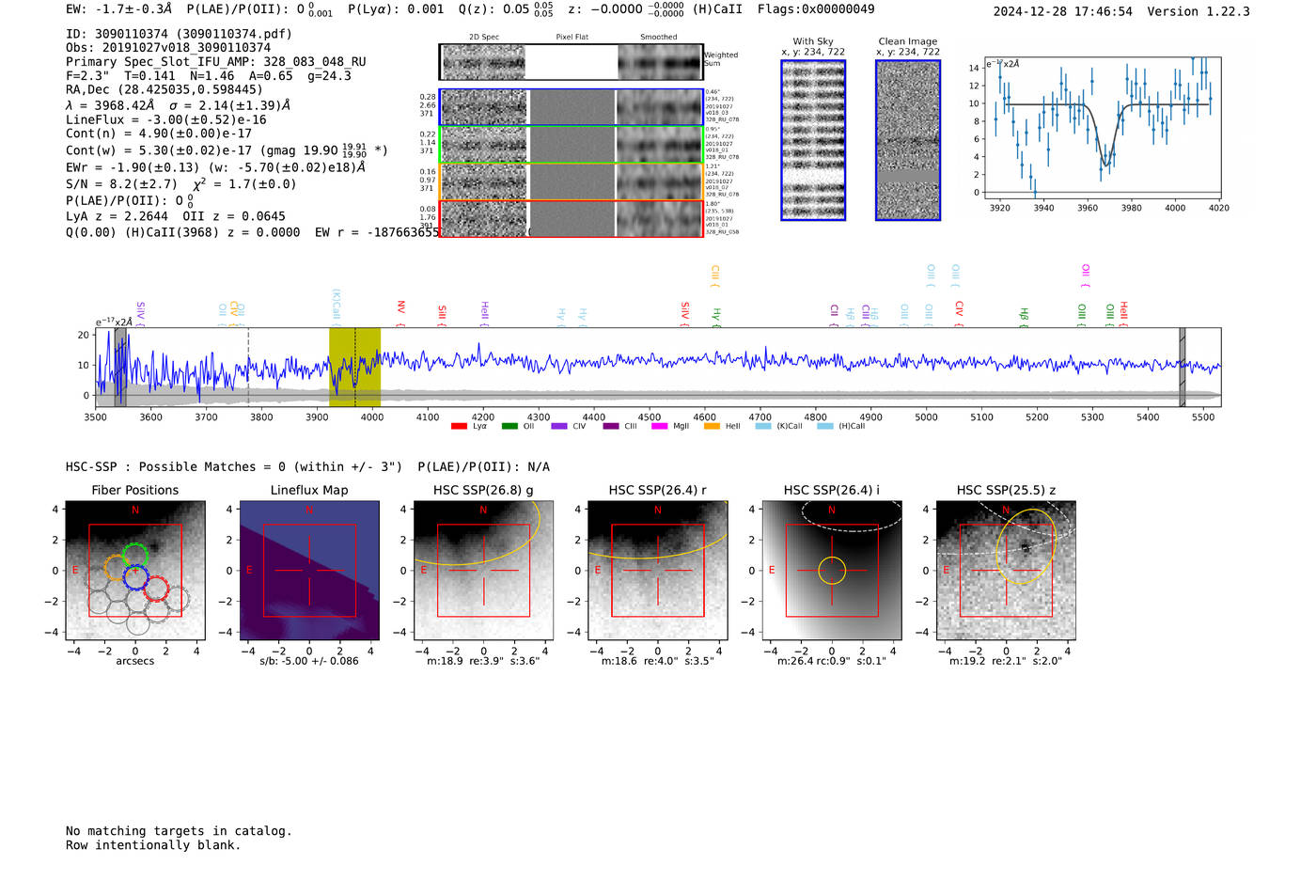Click the gray band near 3540 Angstroms
The height and width of the screenshot is (896, 1316).
[x=120, y=368]
